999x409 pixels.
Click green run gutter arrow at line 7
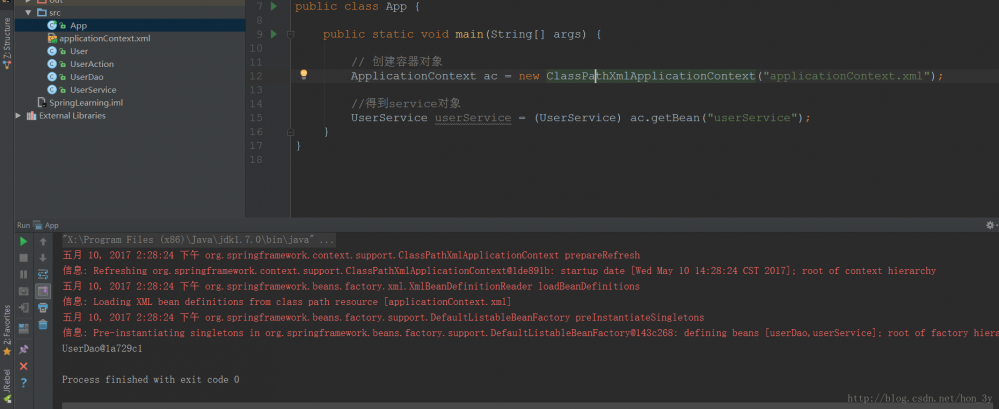click(274, 6)
